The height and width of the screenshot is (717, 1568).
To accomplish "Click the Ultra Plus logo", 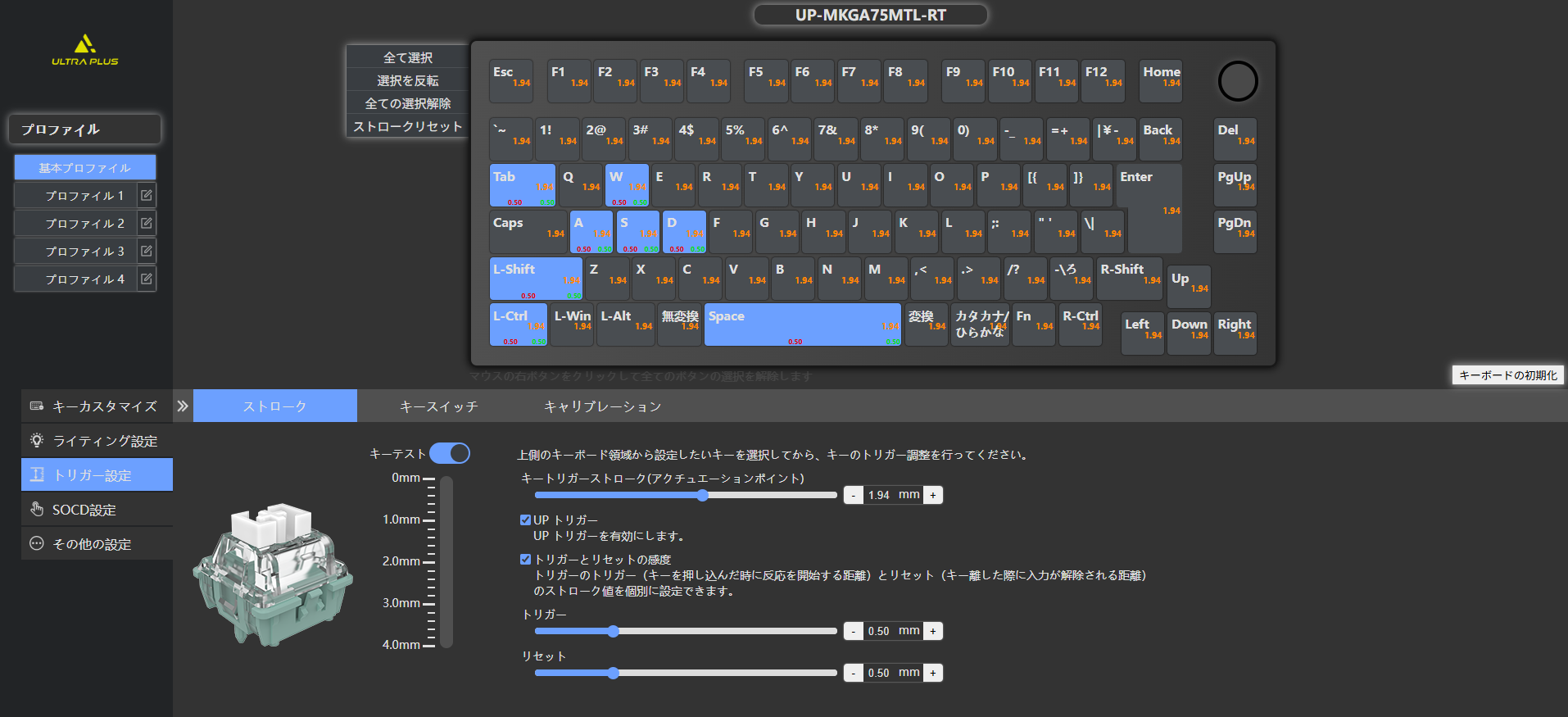I will tap(84, 50).
